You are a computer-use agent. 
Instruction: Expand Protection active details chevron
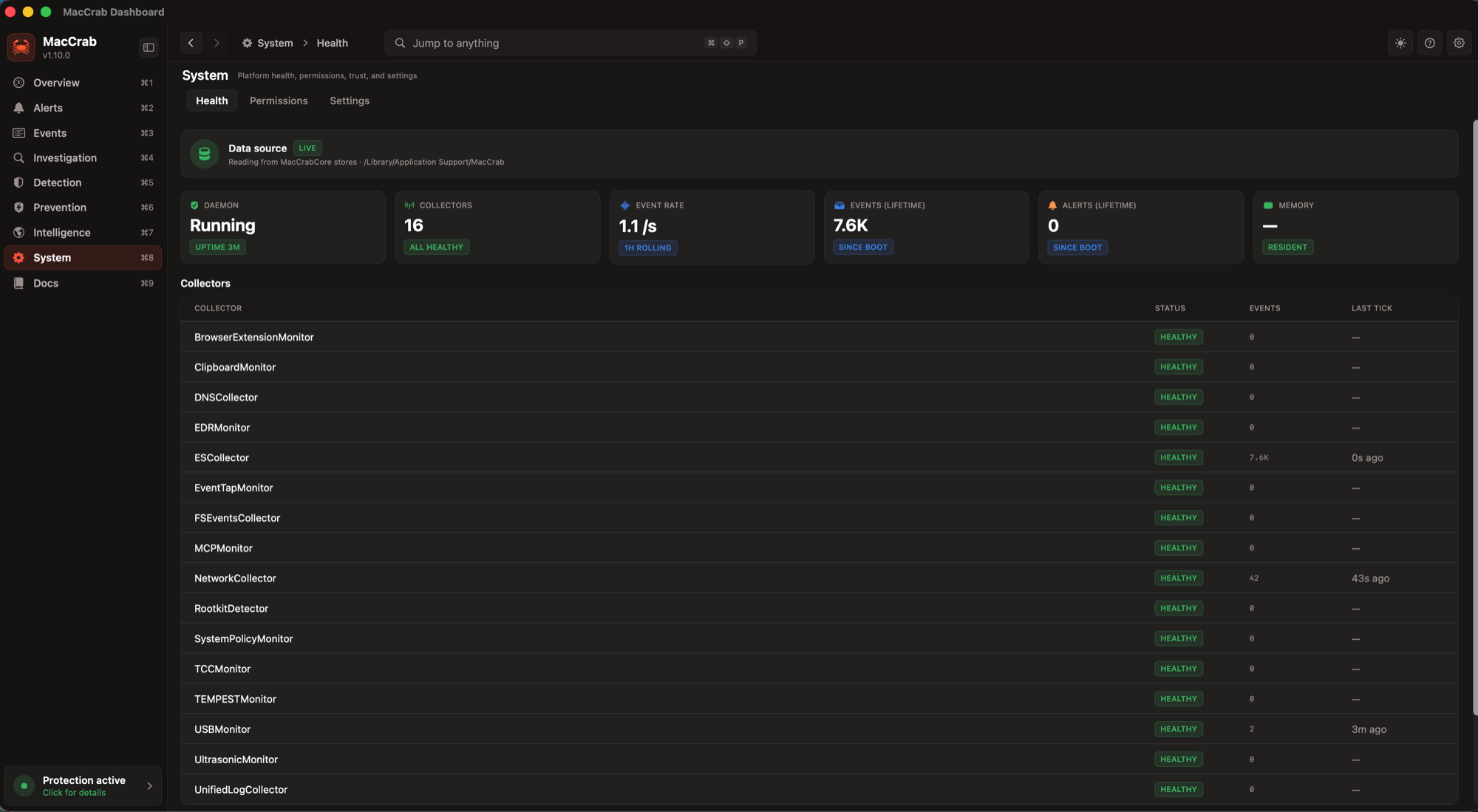pyautogui.click(x=149, y=786)
